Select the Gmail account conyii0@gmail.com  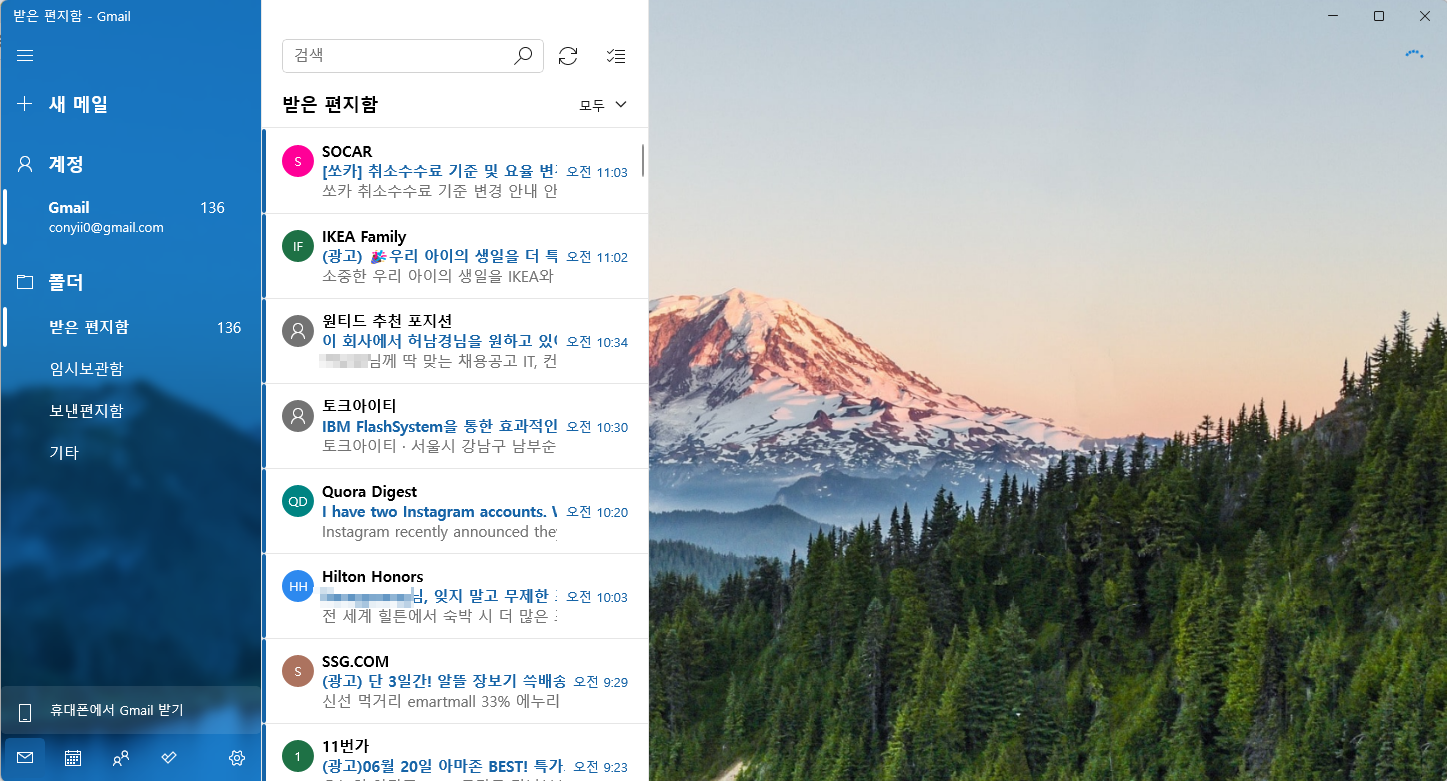[120, 216]
